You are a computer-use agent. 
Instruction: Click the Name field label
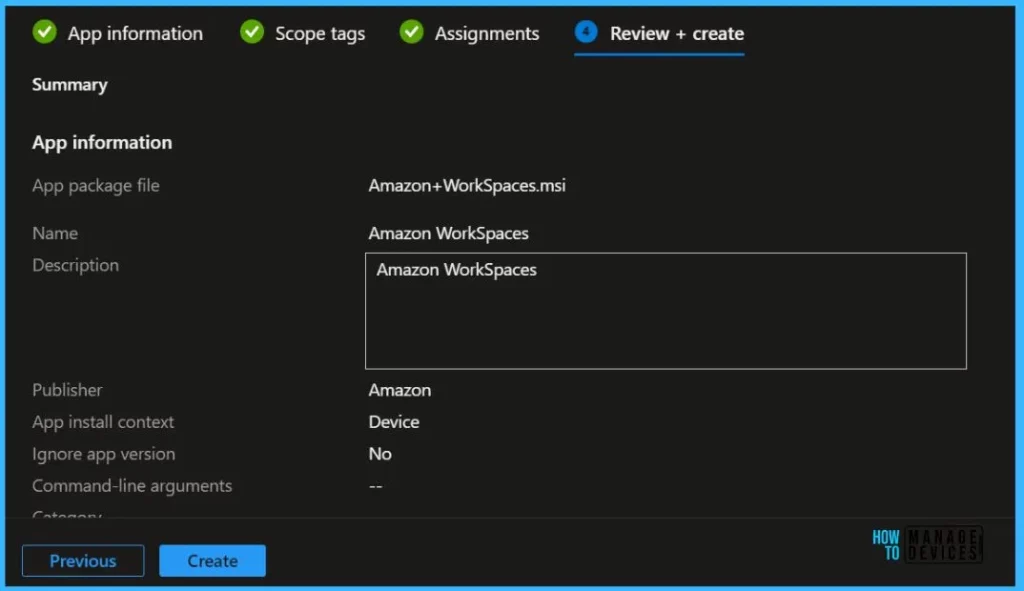pyautogui.click(x=55, y=233)
